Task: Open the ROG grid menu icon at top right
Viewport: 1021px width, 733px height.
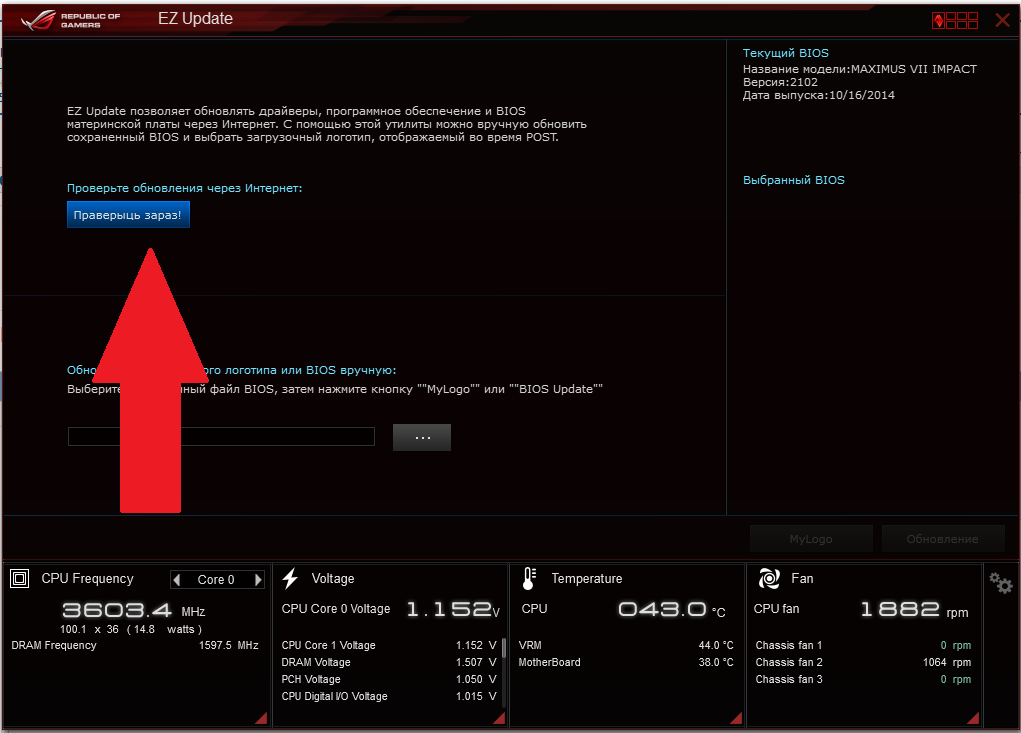Action: pyautogui.click(x=955, y=20)
